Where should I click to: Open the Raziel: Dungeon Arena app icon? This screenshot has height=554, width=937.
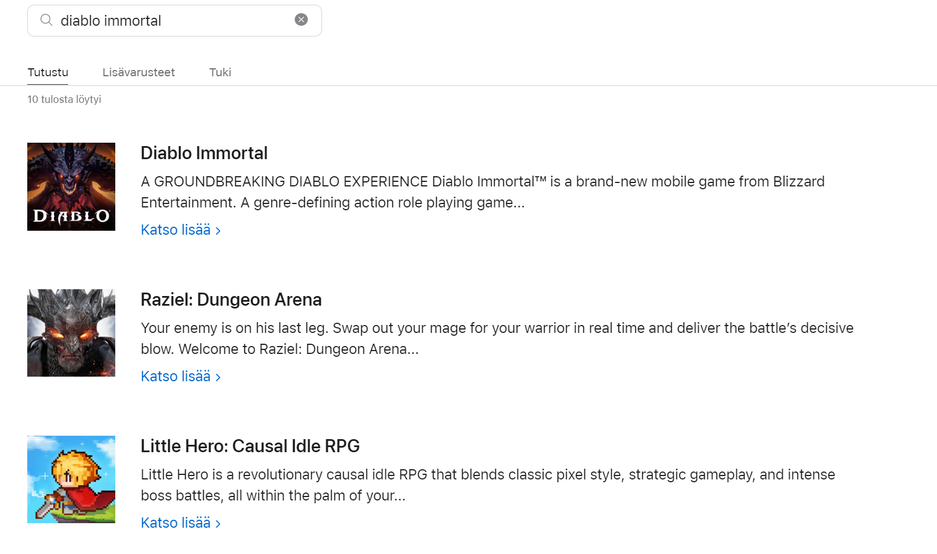click(x=71, y=333)
